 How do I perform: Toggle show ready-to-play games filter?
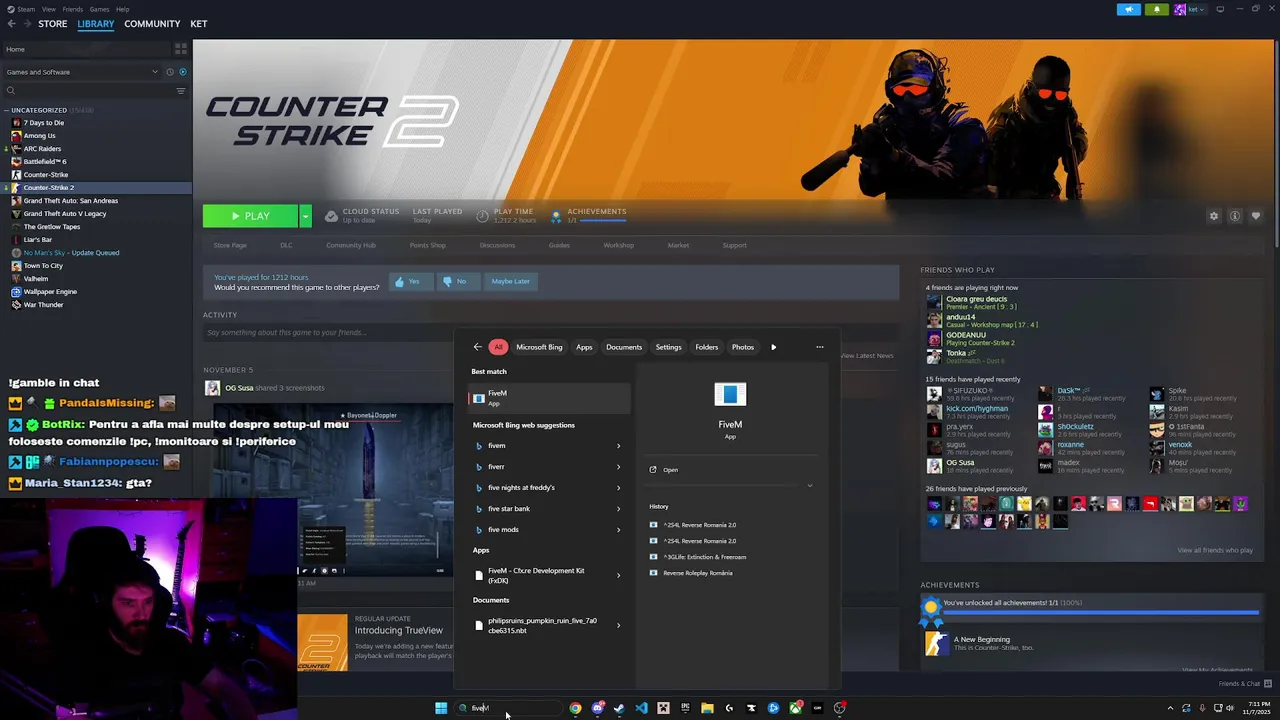click(182, 72)
